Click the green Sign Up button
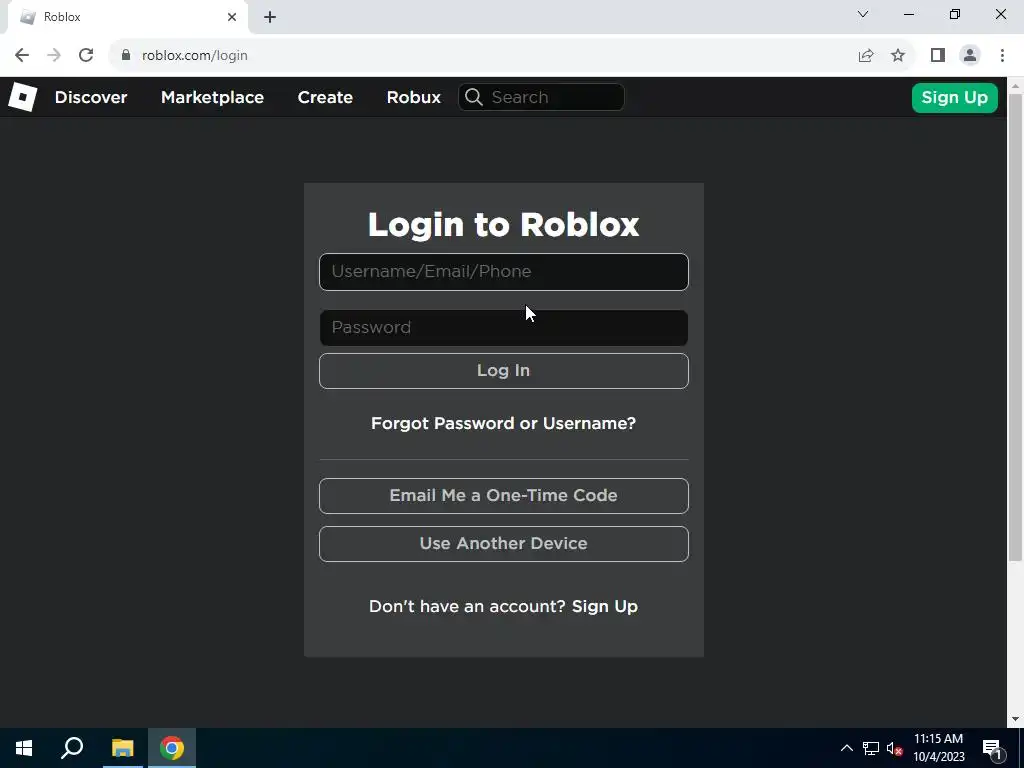The height and width of the screenshot is (768, 1024). pos(955,98)
